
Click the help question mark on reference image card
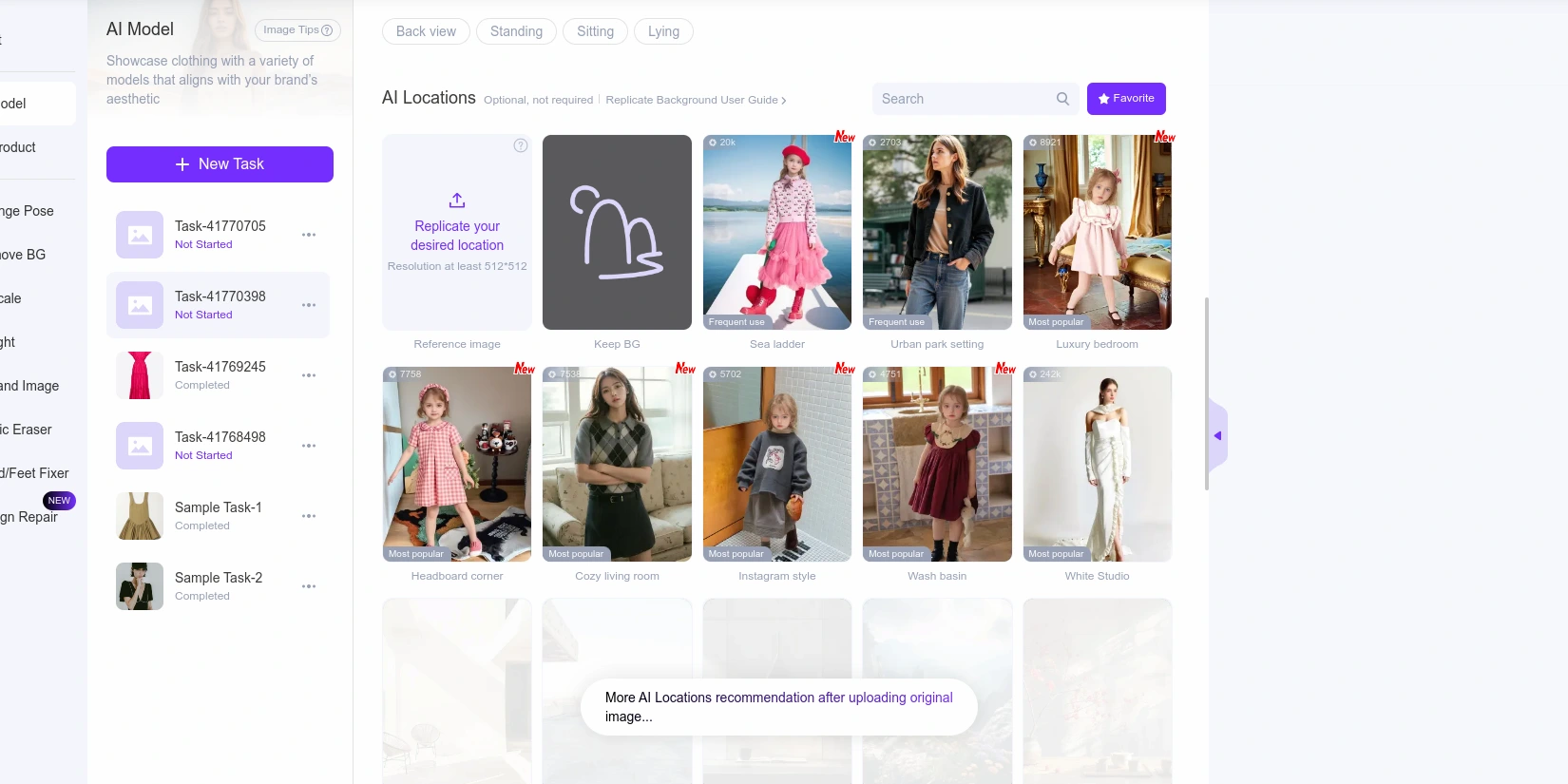coord(521,145)
